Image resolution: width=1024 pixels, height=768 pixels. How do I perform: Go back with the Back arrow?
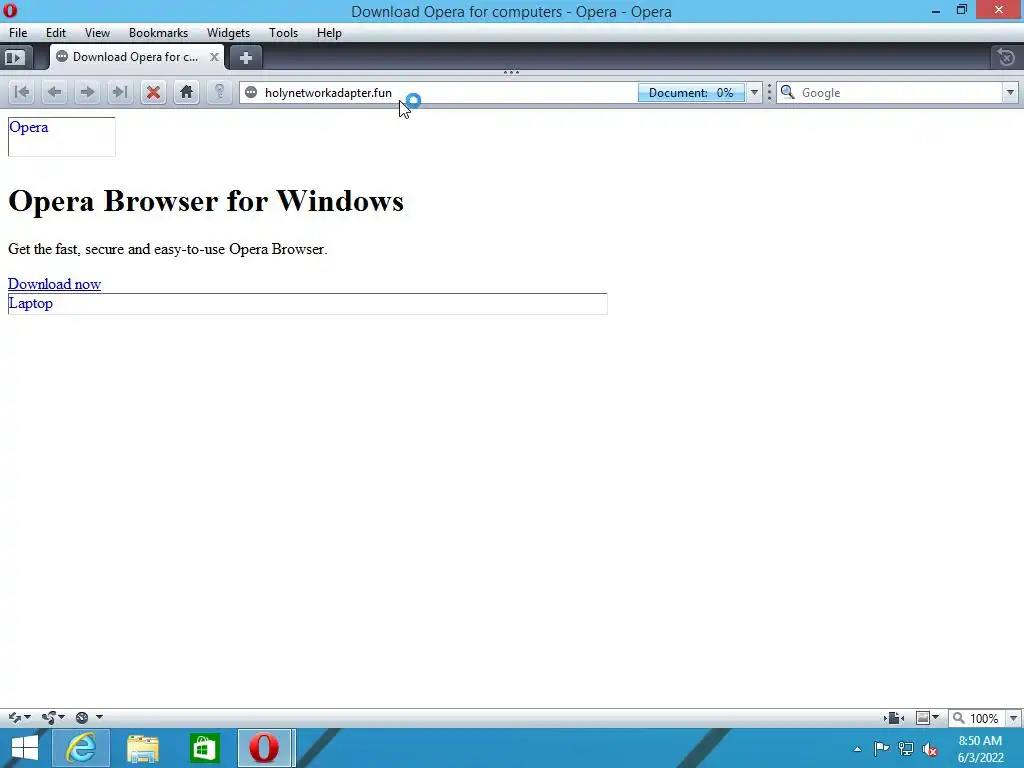click(x=55, y=92)
